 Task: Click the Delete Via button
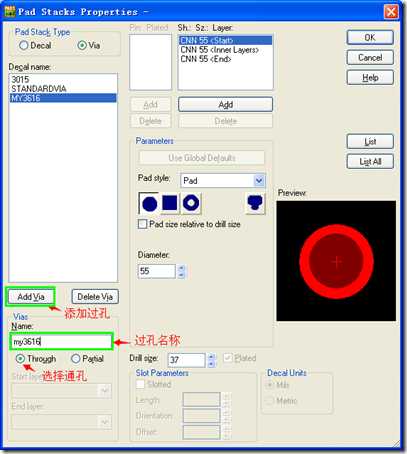click(95, 297)
